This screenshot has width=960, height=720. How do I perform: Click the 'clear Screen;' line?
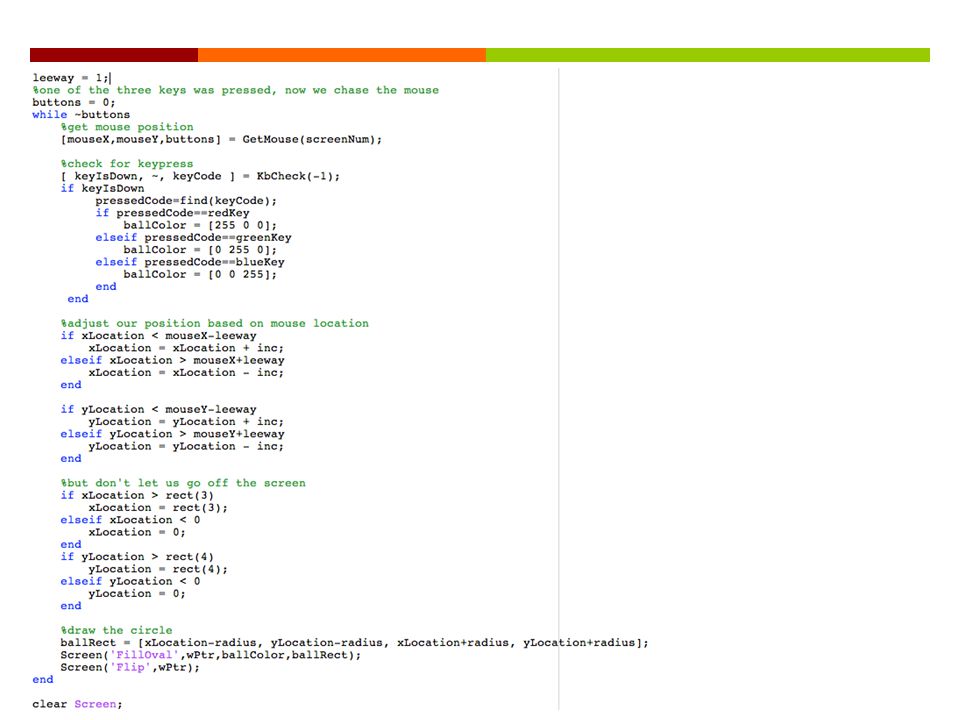point(77,703)
